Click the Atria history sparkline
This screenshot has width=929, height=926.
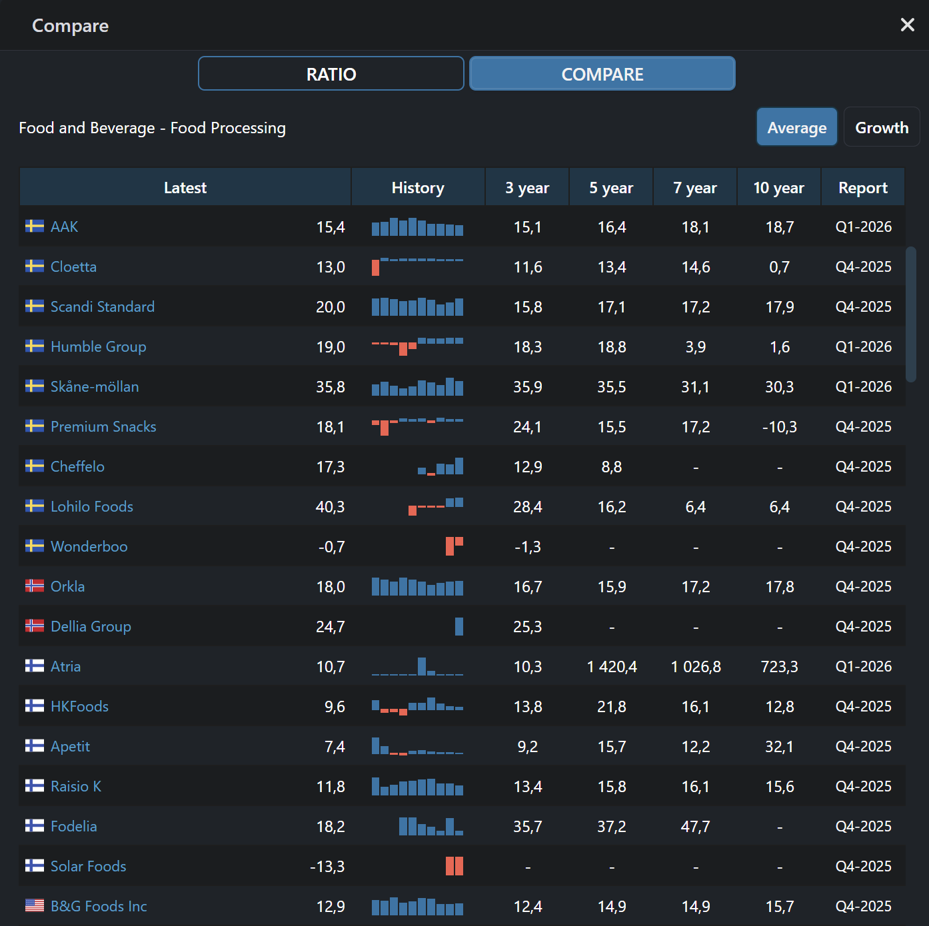[418, 667]
